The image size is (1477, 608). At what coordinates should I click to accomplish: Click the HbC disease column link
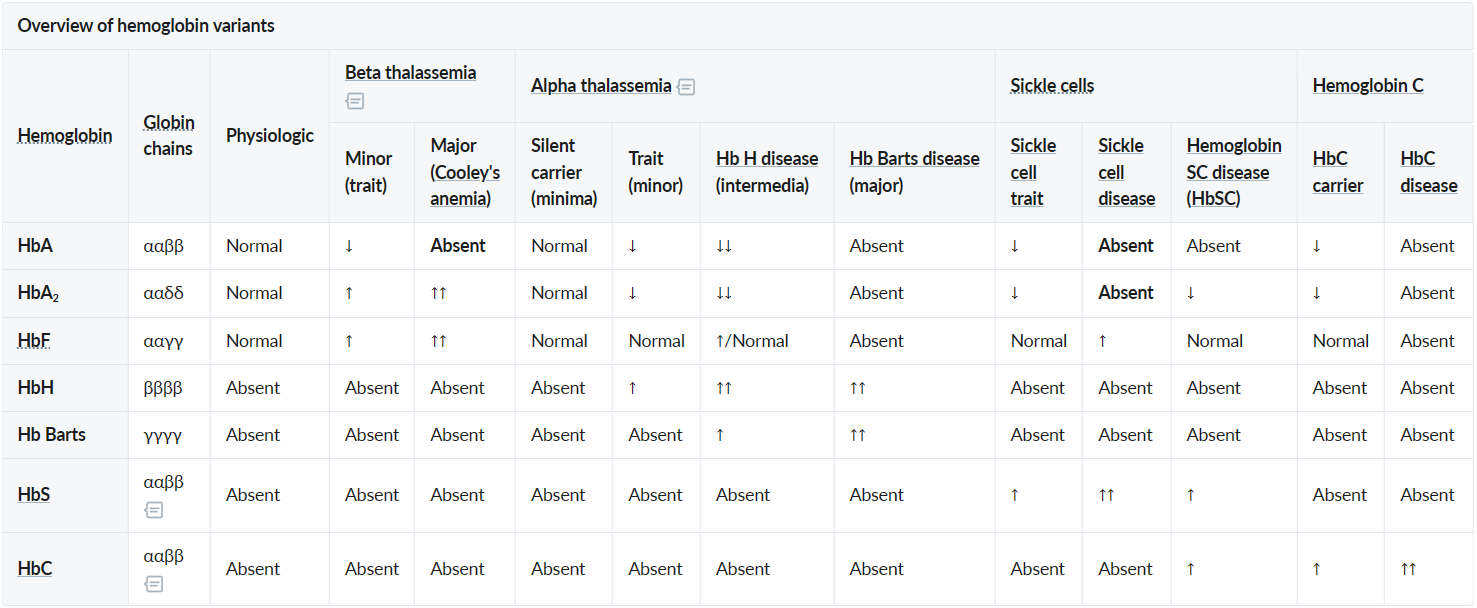click(x=1429, y=172)
